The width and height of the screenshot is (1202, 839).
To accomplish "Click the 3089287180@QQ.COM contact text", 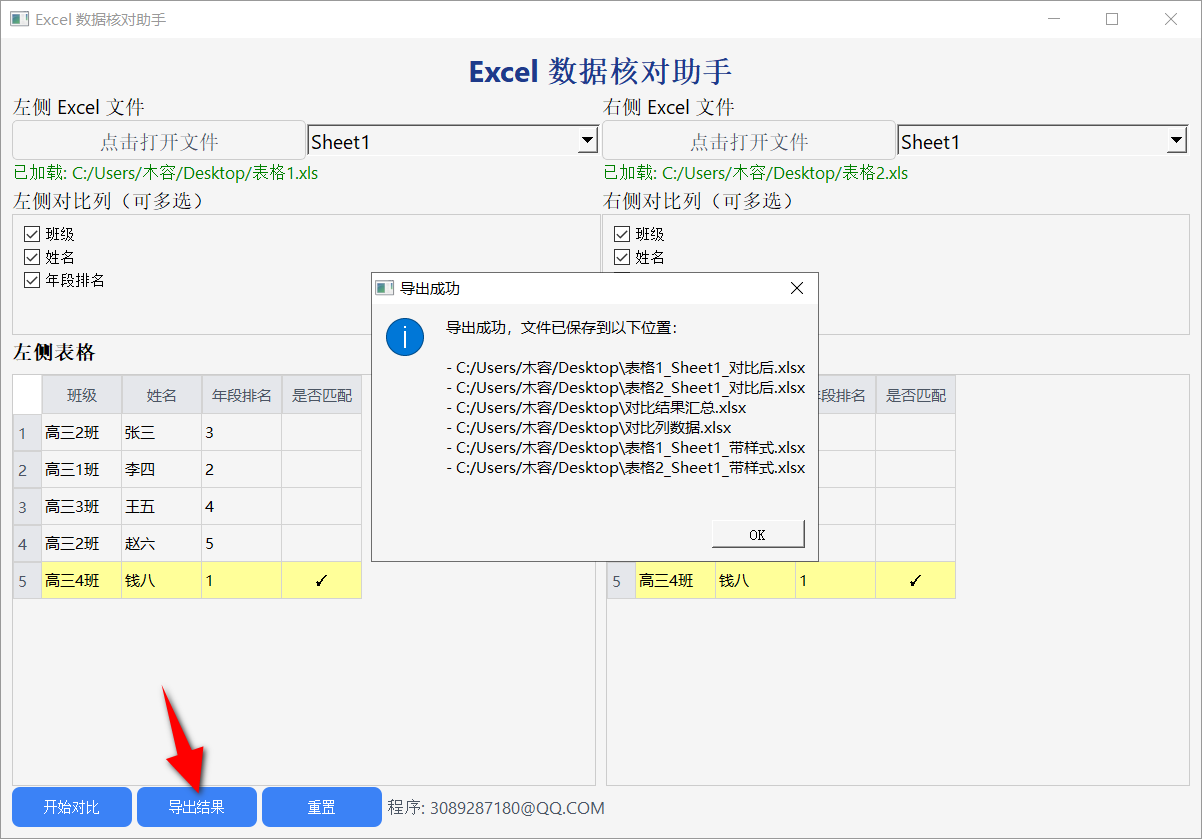I will tap(497, 807).
